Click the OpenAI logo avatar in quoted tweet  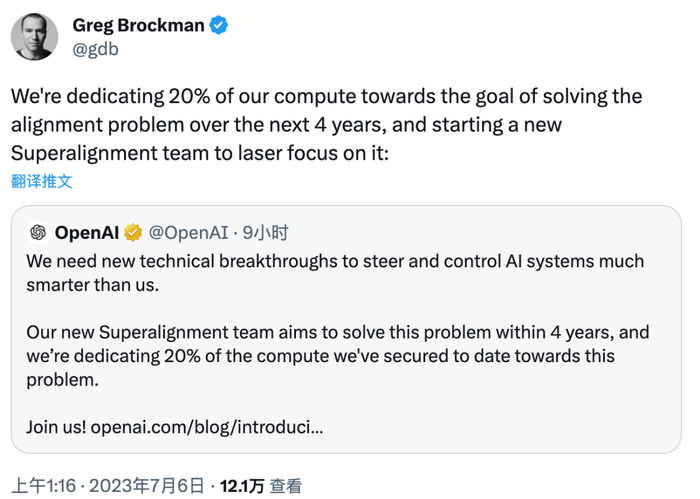[x=38, y=233]
